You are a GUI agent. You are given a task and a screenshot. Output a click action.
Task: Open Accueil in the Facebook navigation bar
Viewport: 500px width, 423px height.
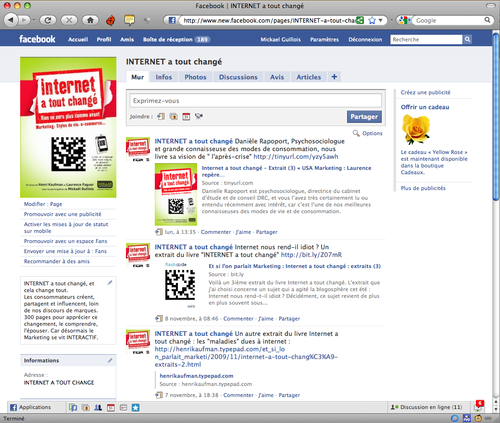[78, 39]
